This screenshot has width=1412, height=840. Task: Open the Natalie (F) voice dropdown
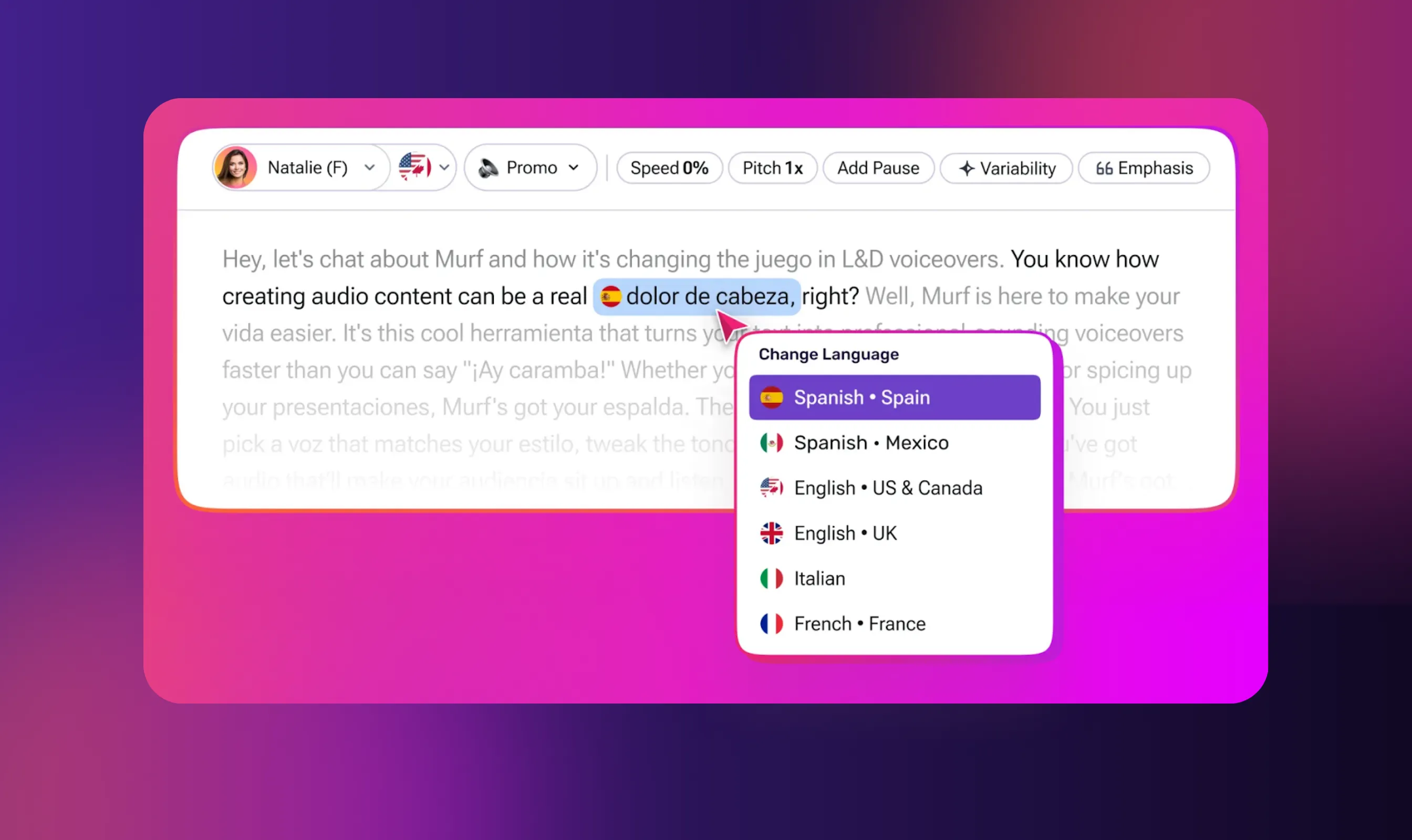click(x=371, y=167)
